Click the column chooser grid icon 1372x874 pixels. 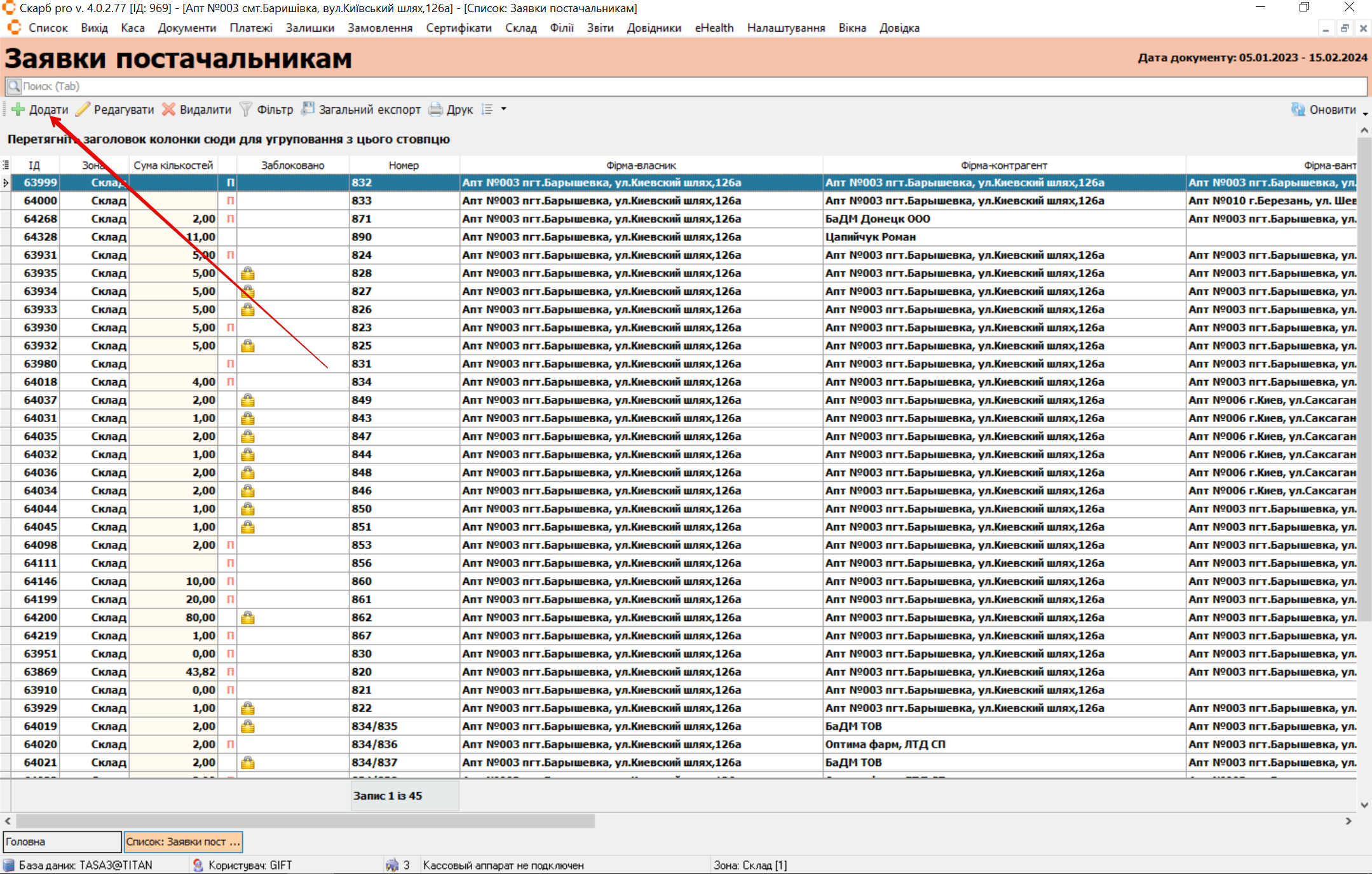[6, 165]
